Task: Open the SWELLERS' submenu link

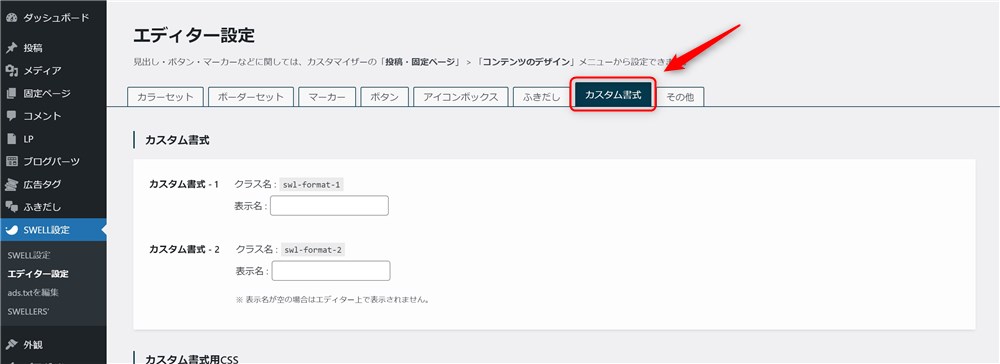Action: 29,312
